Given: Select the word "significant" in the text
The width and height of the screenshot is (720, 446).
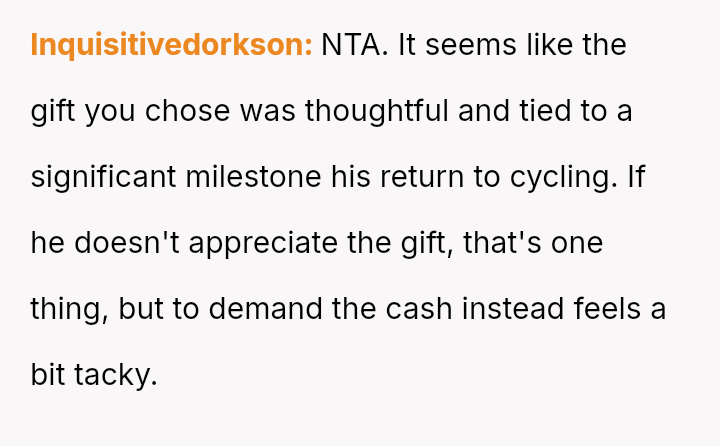Looking at the screenshot, I should click(x=103, y=177).
